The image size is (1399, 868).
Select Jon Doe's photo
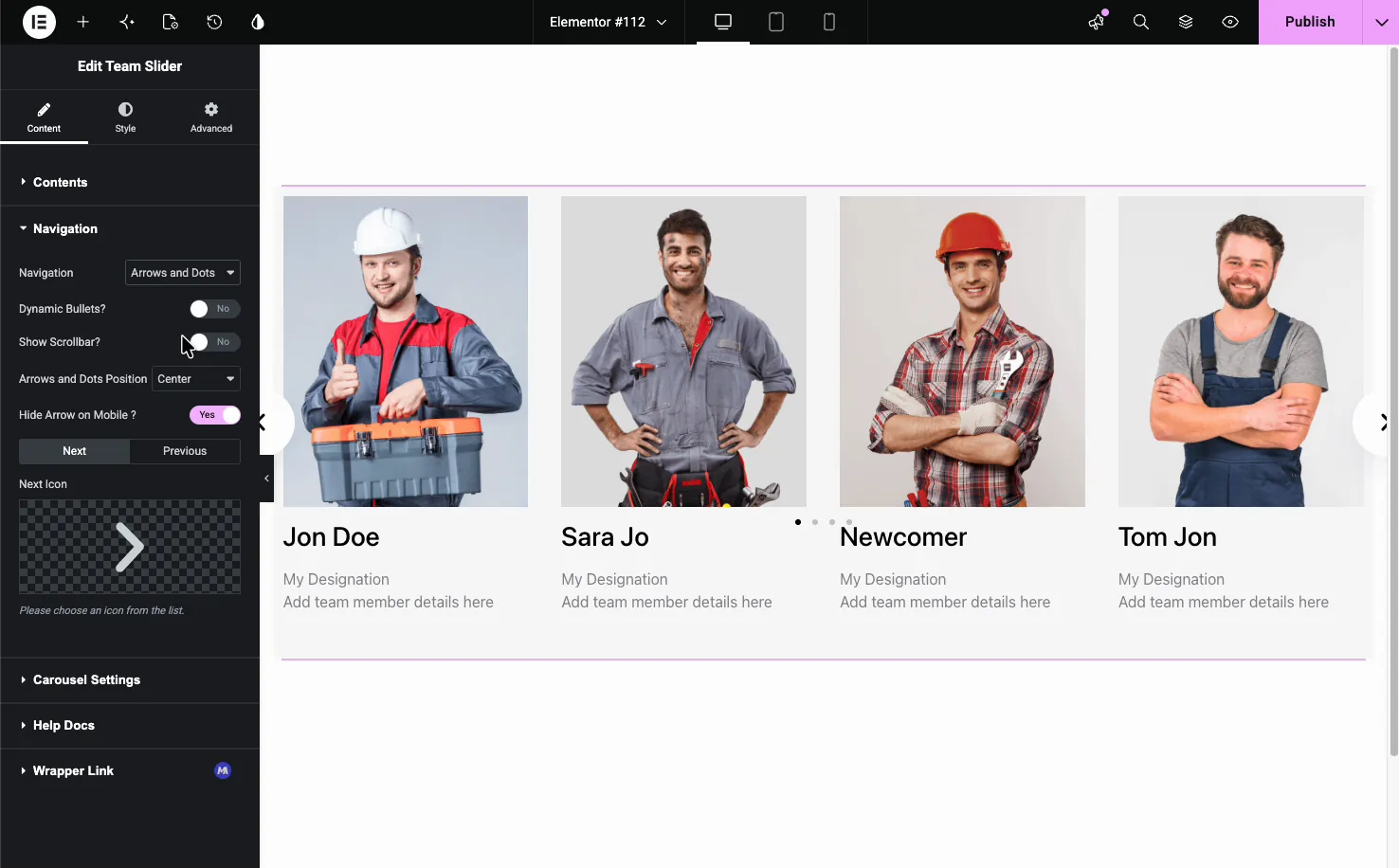pos(406,352)
